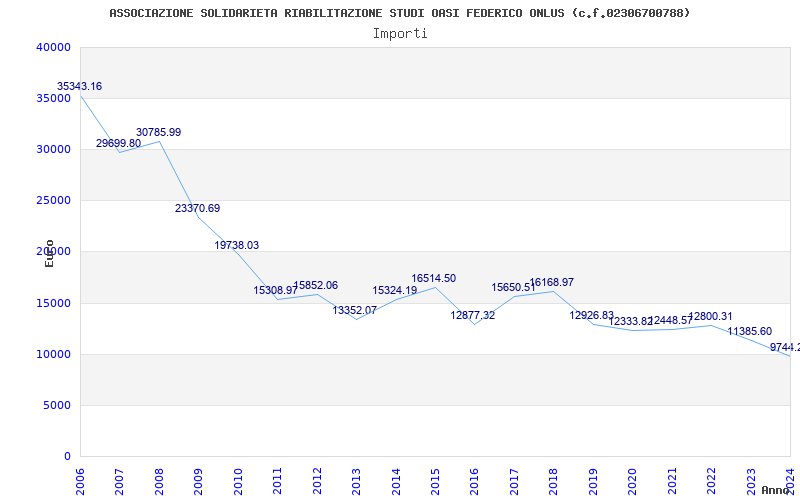Click x-axis year 2018

pyautogui.click(x=554, y=481)
